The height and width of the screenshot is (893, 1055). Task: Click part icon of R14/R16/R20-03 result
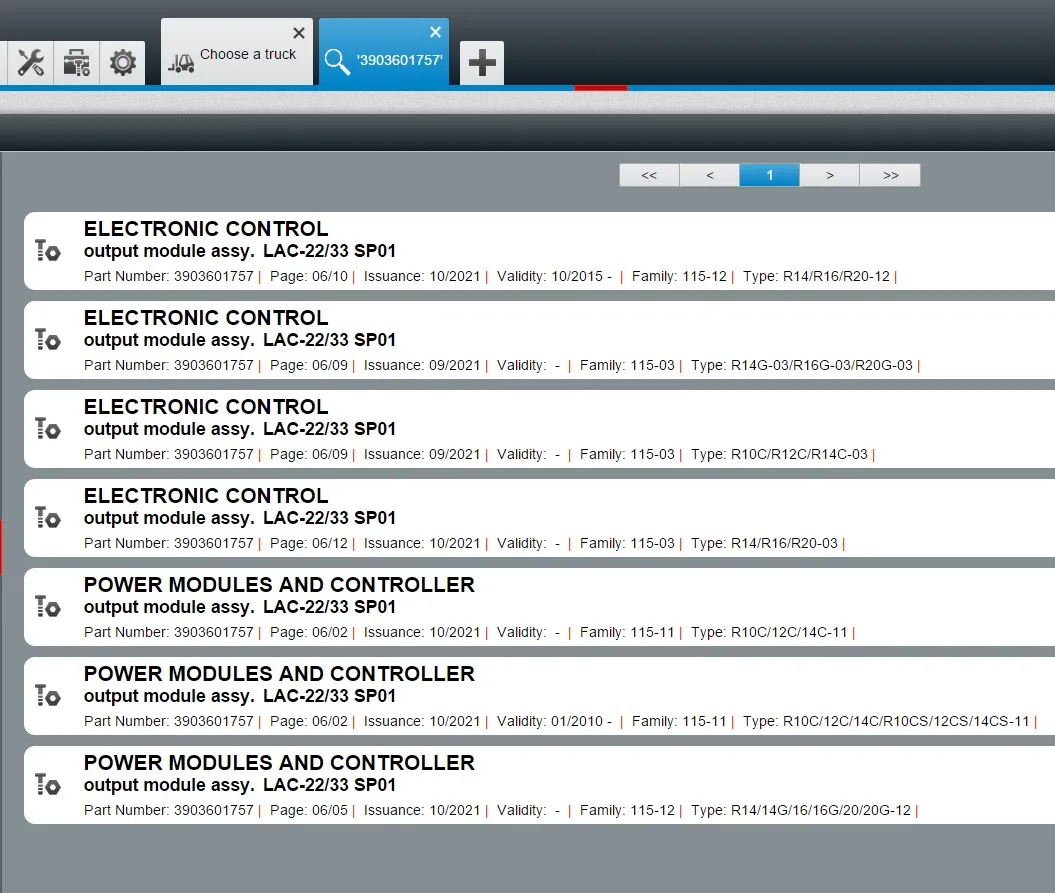(x=48, y=517)
